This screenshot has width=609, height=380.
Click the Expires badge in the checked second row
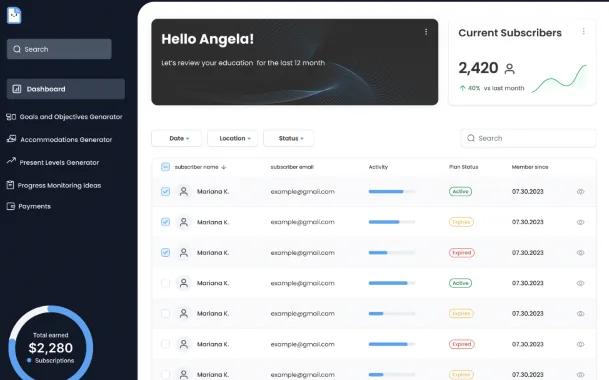[x=461, y=222]
